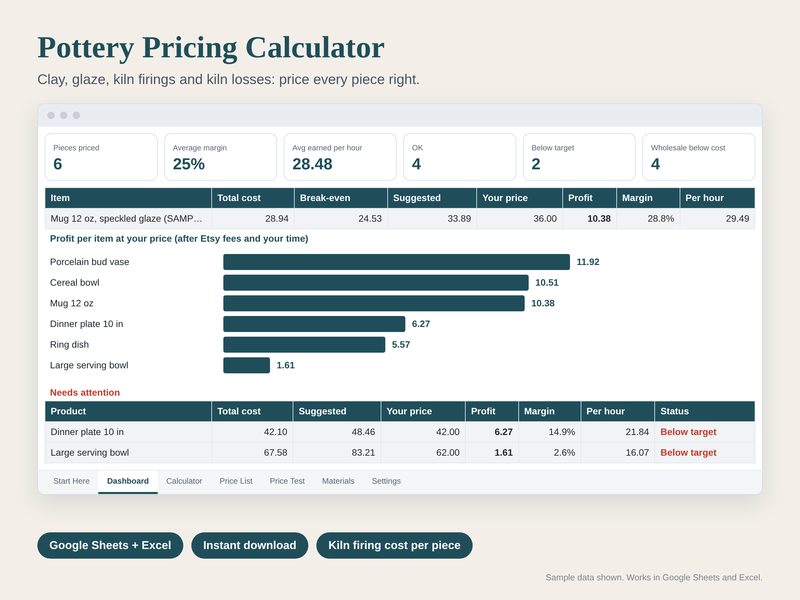Click the Needs attention heading
This screenshot has height=600, width=800.
(x=85, y=393)
